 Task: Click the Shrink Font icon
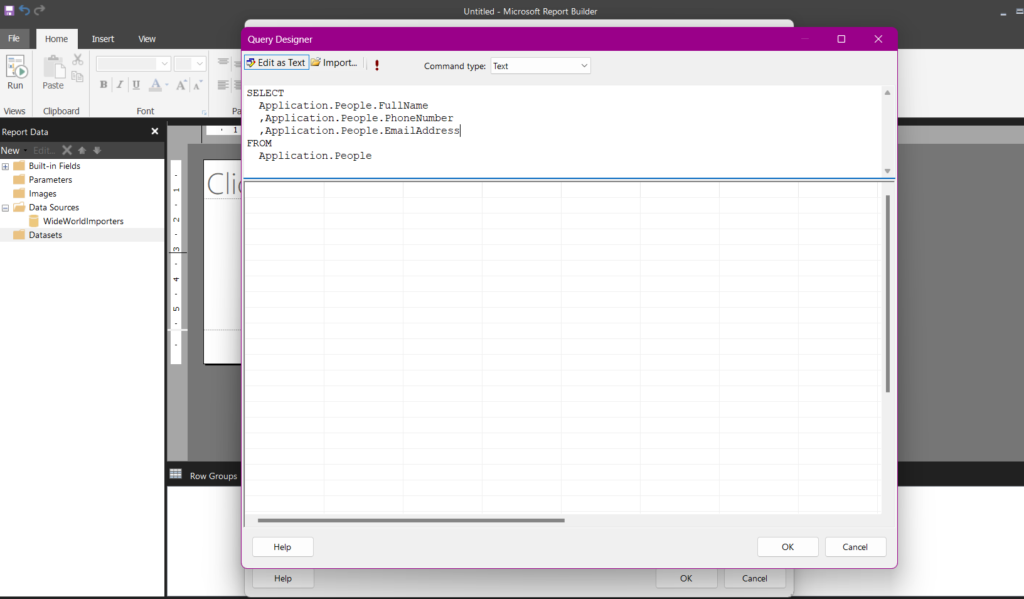197,85
